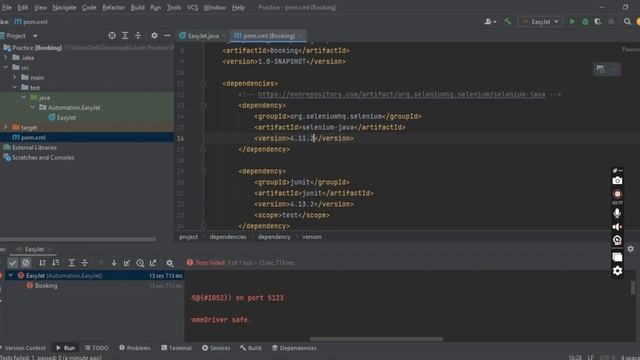Open the Navigate menu
Viewport: 640px width, 360px height.
tap(64, 7)
